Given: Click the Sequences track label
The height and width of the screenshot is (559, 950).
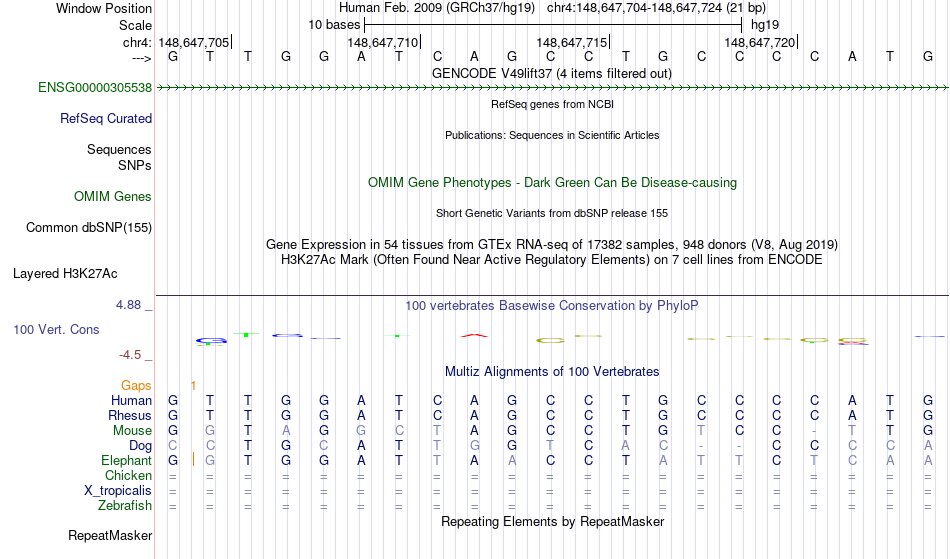Looking at the screenshot, I should coord(119,150).
